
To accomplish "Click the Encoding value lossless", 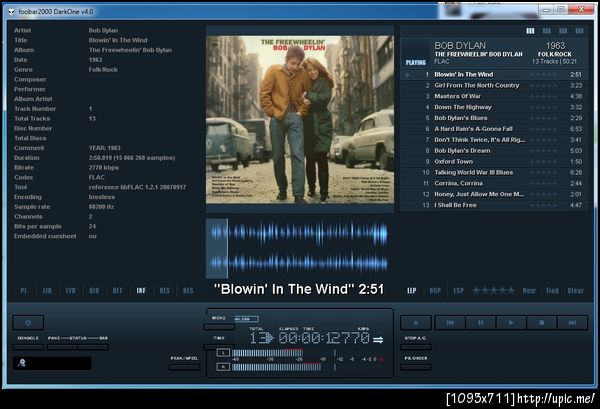I will [102, 197].
